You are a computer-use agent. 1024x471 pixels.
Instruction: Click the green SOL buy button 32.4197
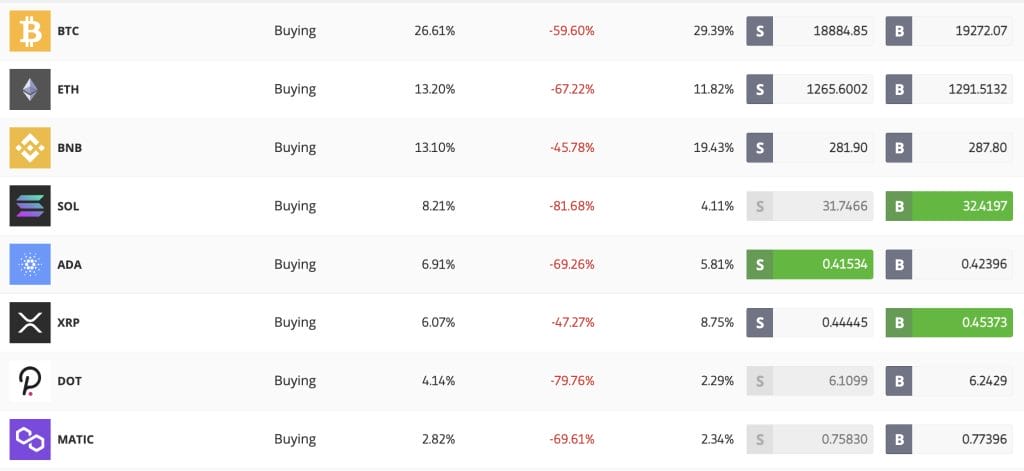(948, 206)
